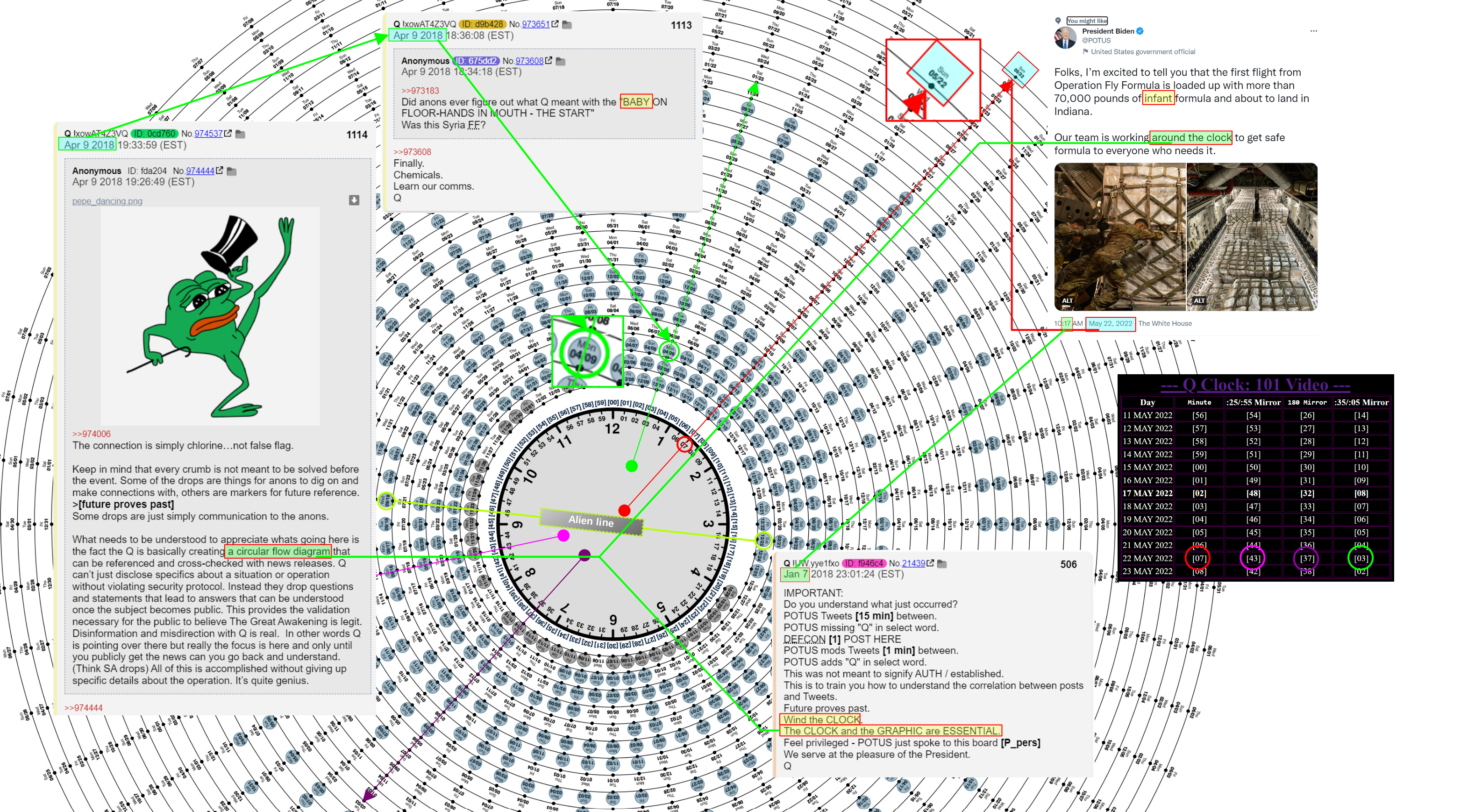Click the ID: 0cd760 badge
The width and height of the screenshot is (1475, 812).
[x=155, y=134]
